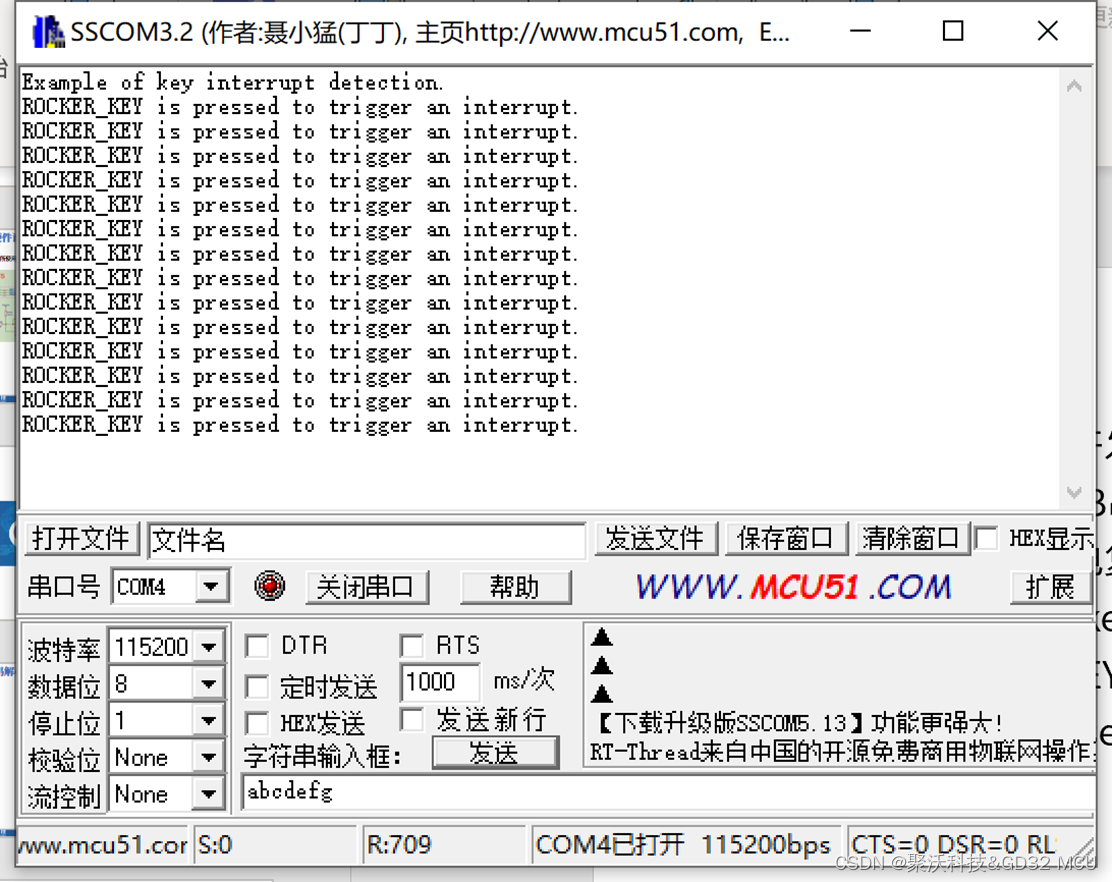Minimize the SSCOM3.2 window

[860, 31]
